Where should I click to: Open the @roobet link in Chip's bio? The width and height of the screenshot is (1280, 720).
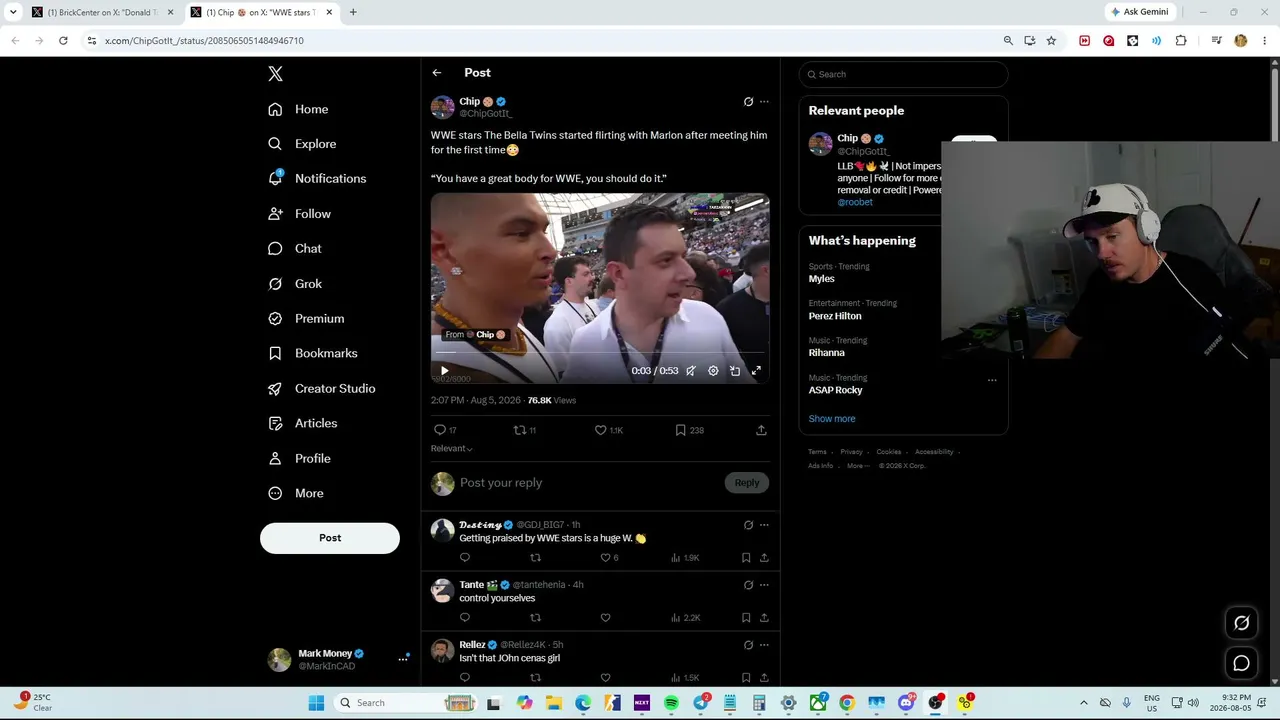tap(855, 202)
